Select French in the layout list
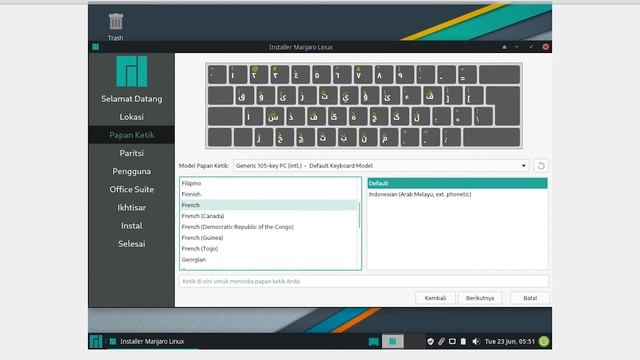 pos(269,205)
